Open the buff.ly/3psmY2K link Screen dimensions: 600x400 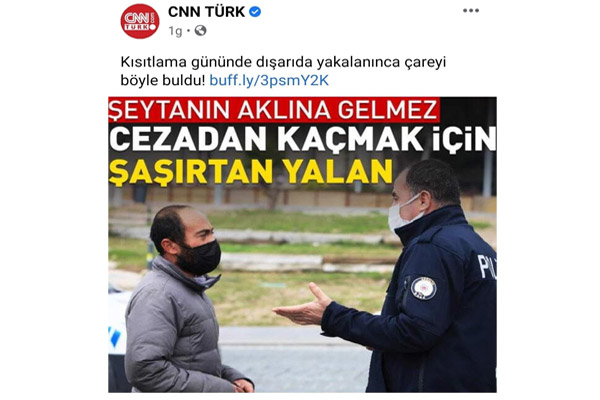[269, 80]
